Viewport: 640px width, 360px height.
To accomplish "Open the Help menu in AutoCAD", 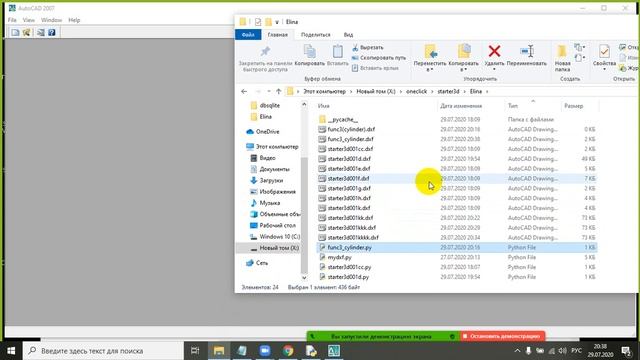I will pos(74,20).
